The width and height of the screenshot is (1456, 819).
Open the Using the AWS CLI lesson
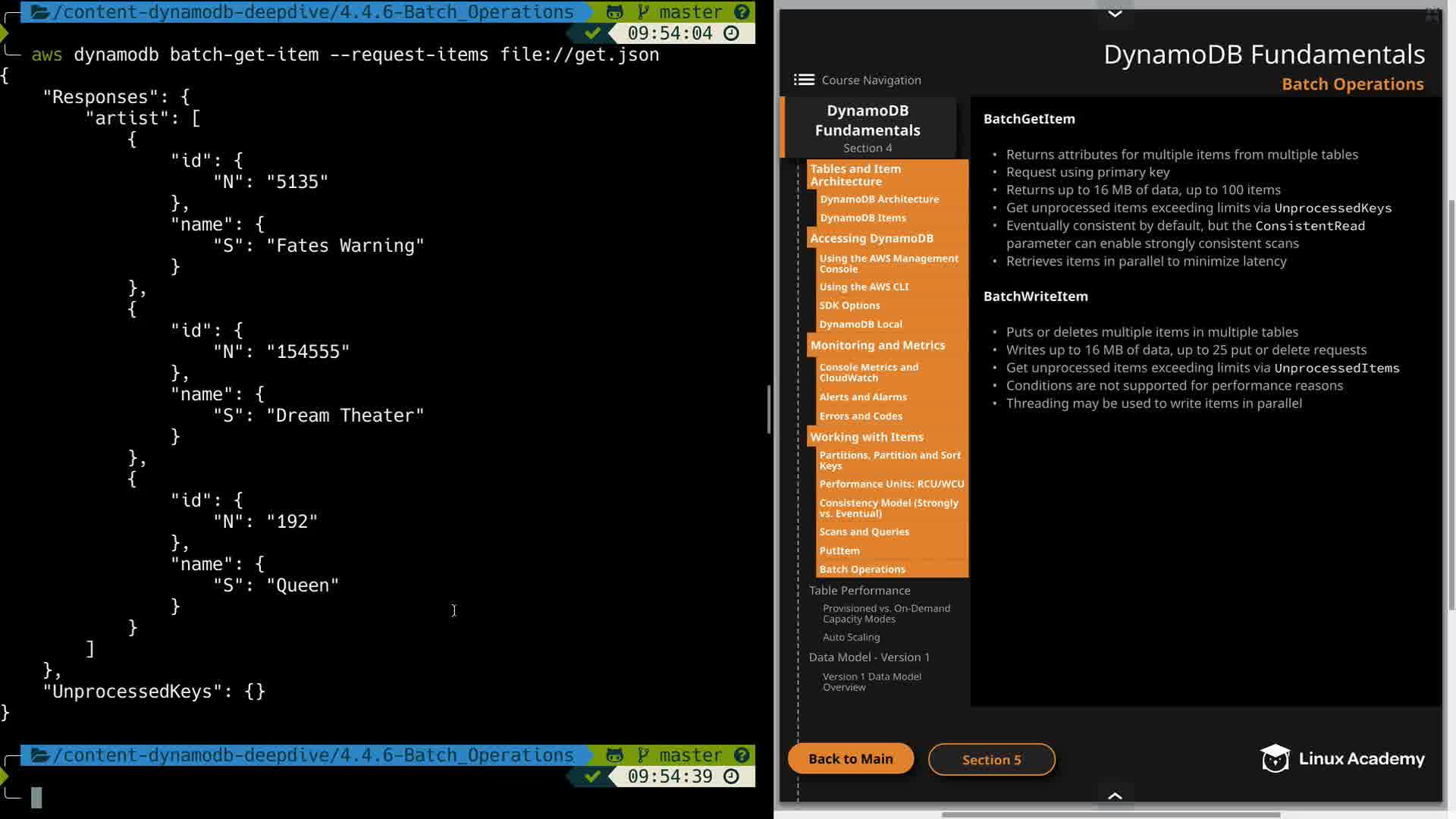pyautogui.click(x=864, y=287)
